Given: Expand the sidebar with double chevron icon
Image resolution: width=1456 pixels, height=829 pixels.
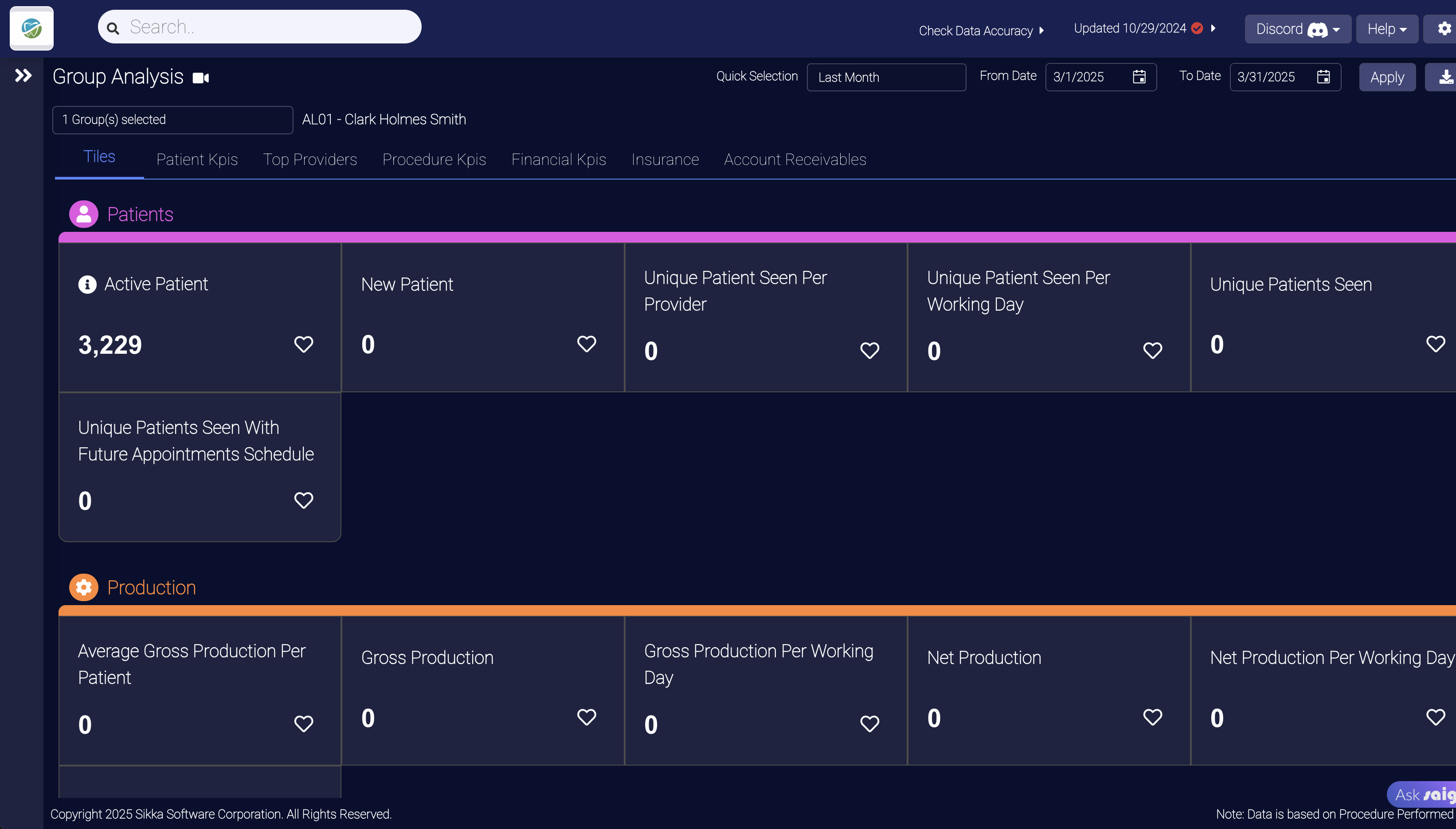Looking at the screenshot, I should tap(23, 76).
